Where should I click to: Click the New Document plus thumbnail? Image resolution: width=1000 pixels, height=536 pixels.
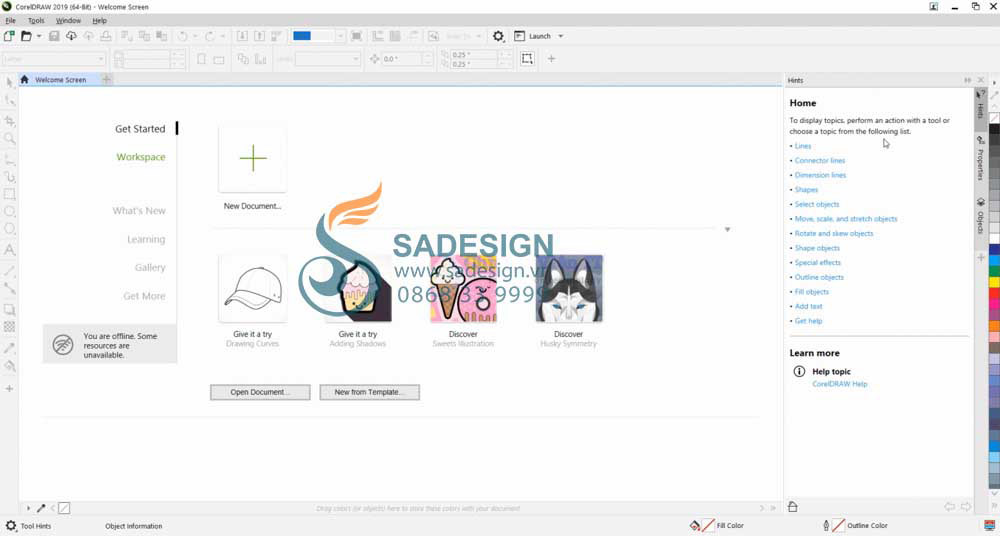pos(253,158)
